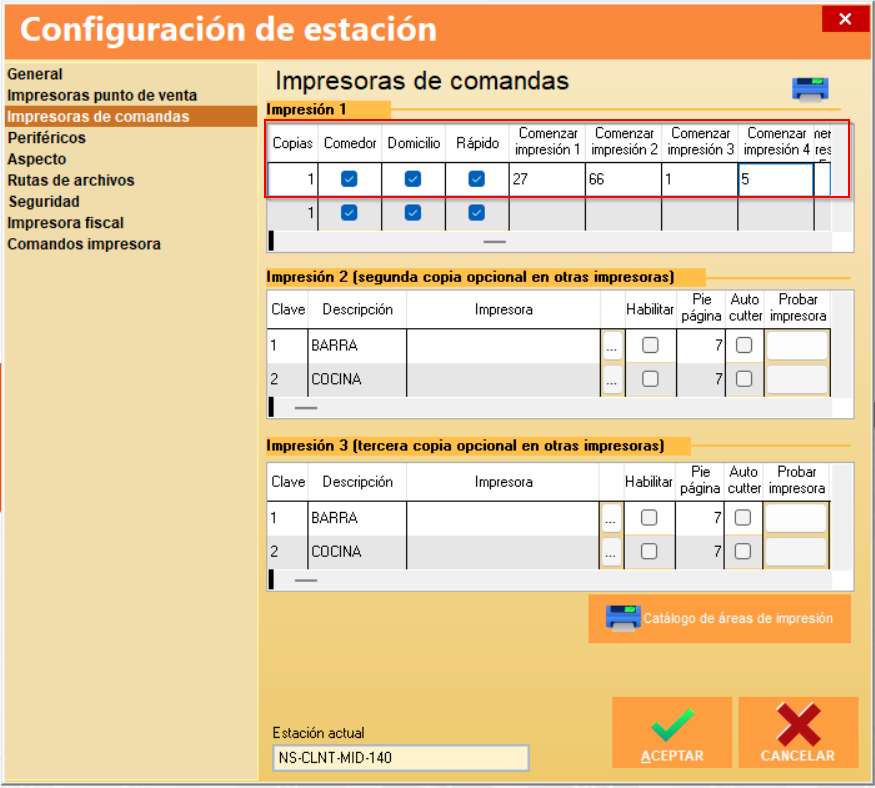
Task: Click Impresora cell for BARRA in Impresión 3
Action: tap(503, 518)
